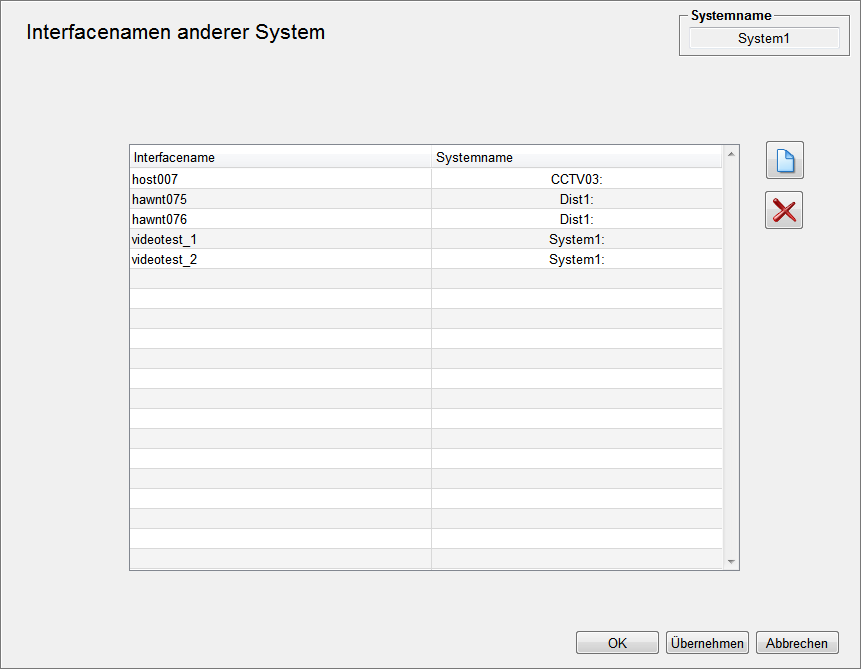Viewport: 861px width, 669px height.
Task: Click the new entry document icon
Action: tap(785, 161)
